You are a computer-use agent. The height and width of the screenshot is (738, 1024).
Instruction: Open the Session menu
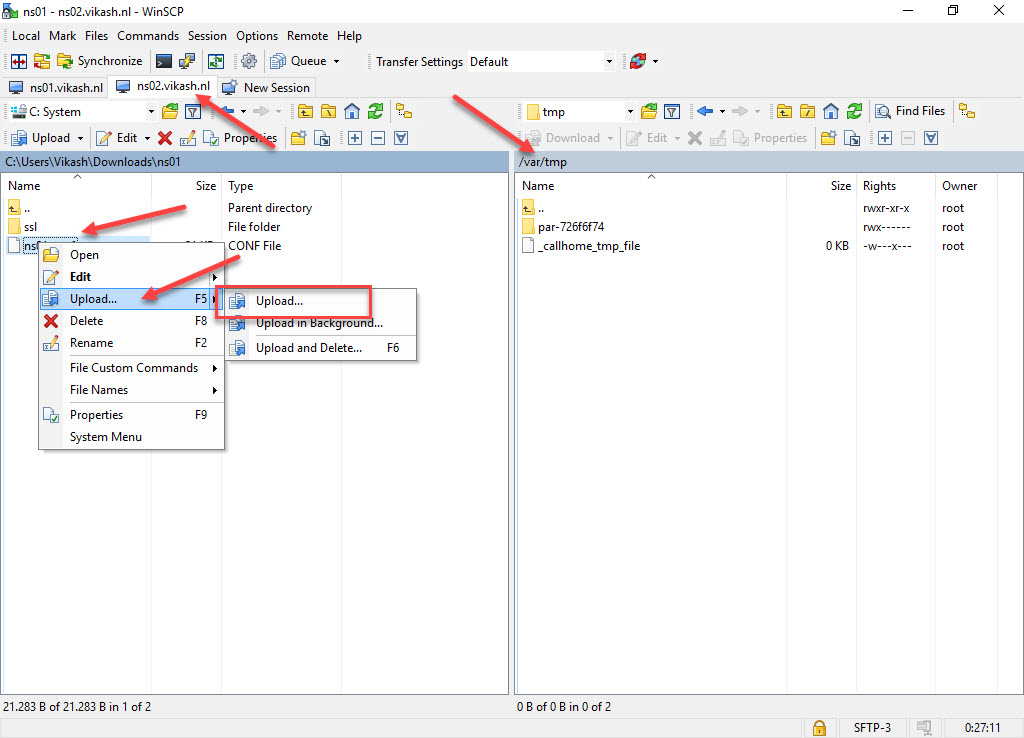[207, 36]
